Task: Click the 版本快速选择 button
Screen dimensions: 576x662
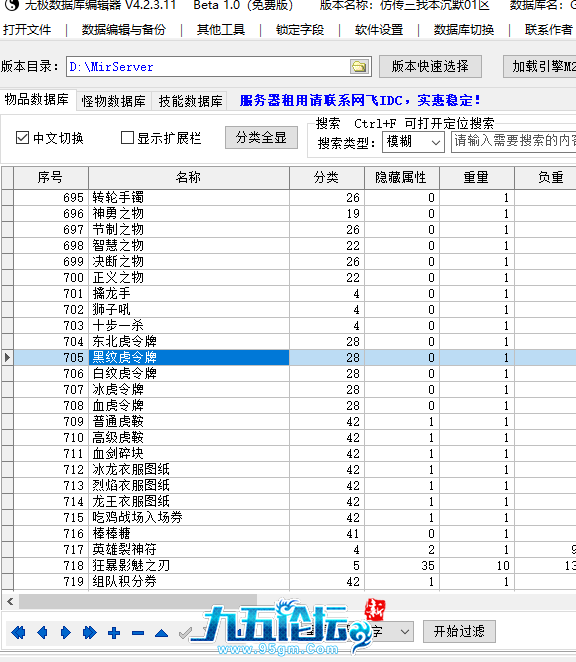Action: pyautogui.click(x=430, y=66)
